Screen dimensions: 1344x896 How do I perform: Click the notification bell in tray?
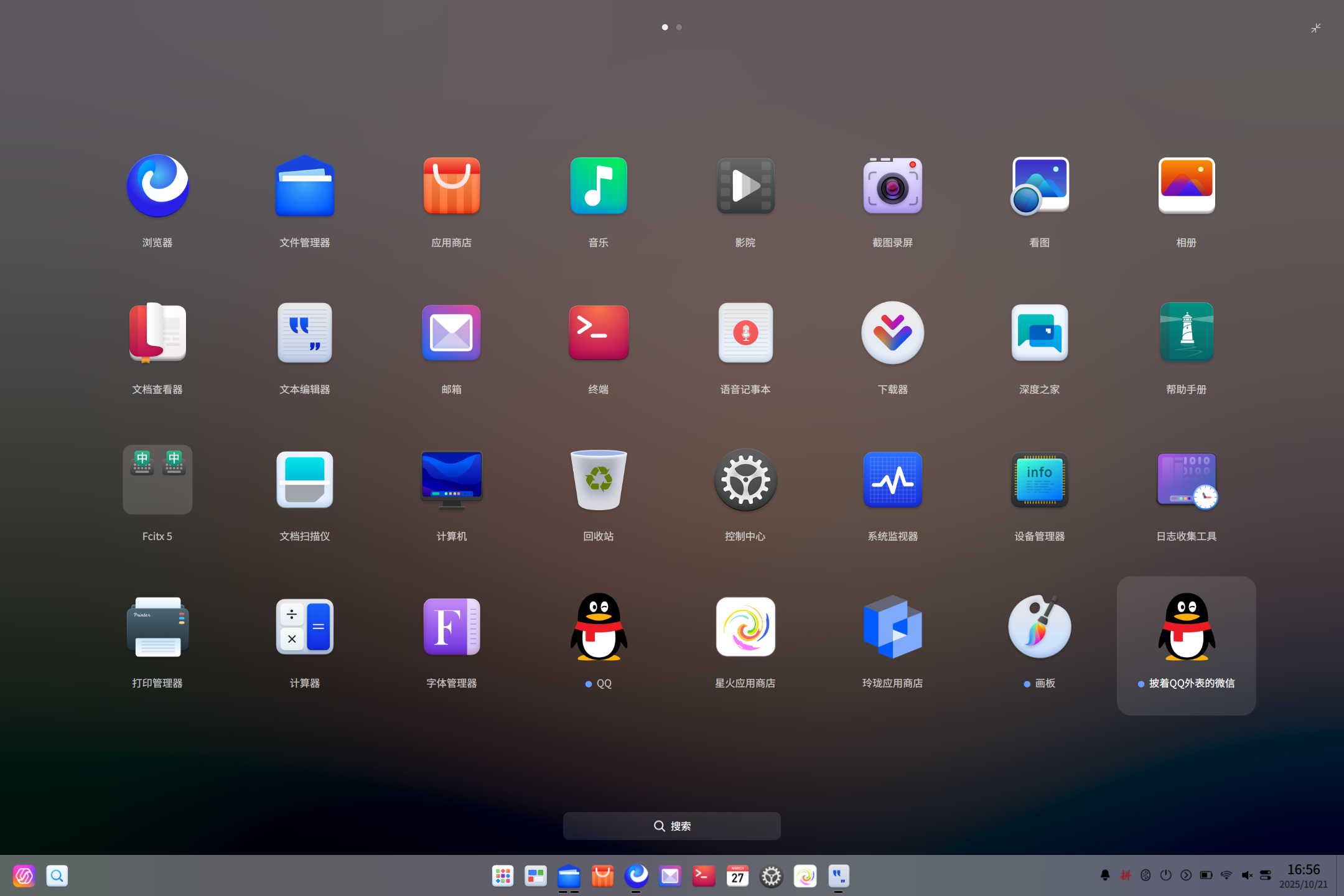tap(1105, 875)
